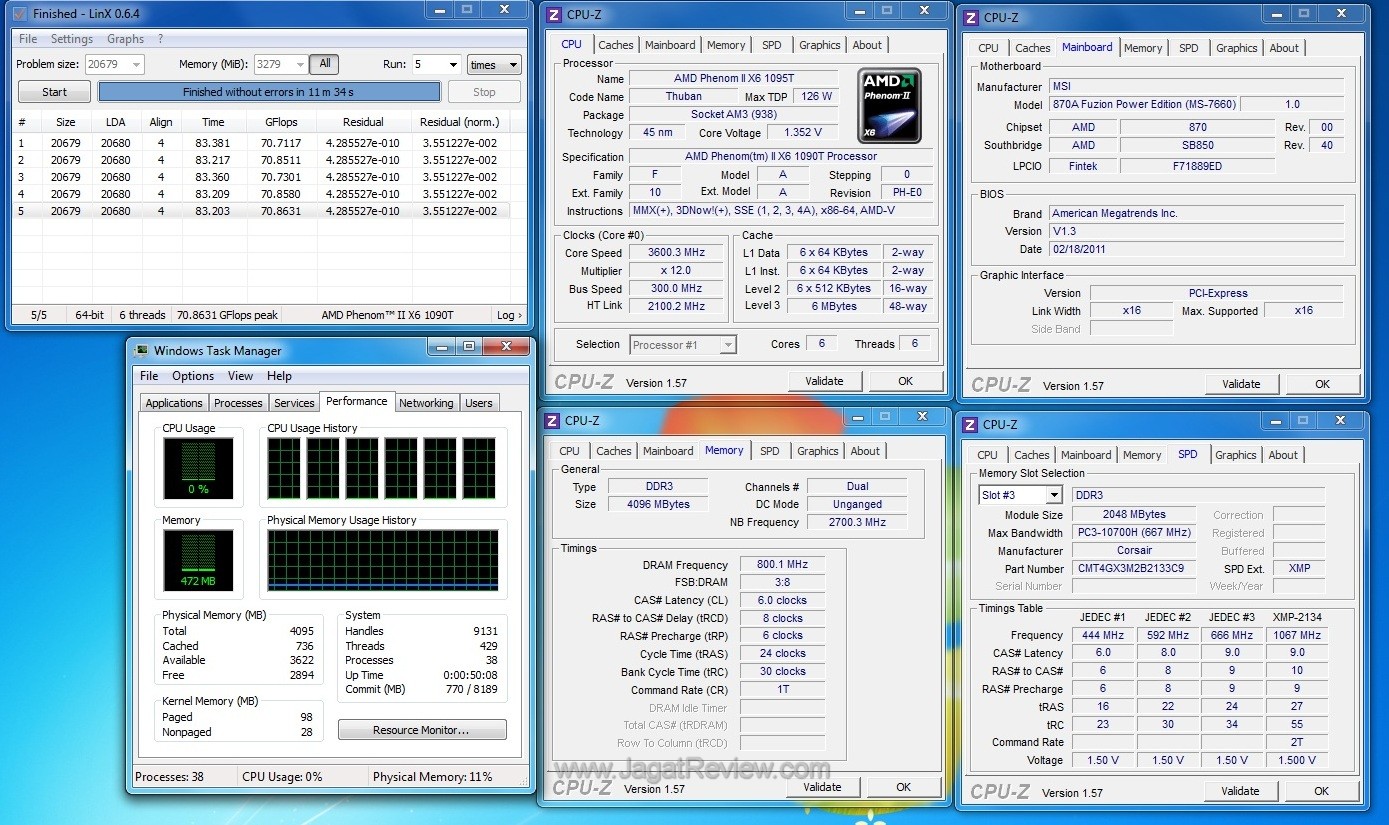This screenshot has width=1389, height=825.
Task: Open the Options menu in Task Manager
Action: 193,376
